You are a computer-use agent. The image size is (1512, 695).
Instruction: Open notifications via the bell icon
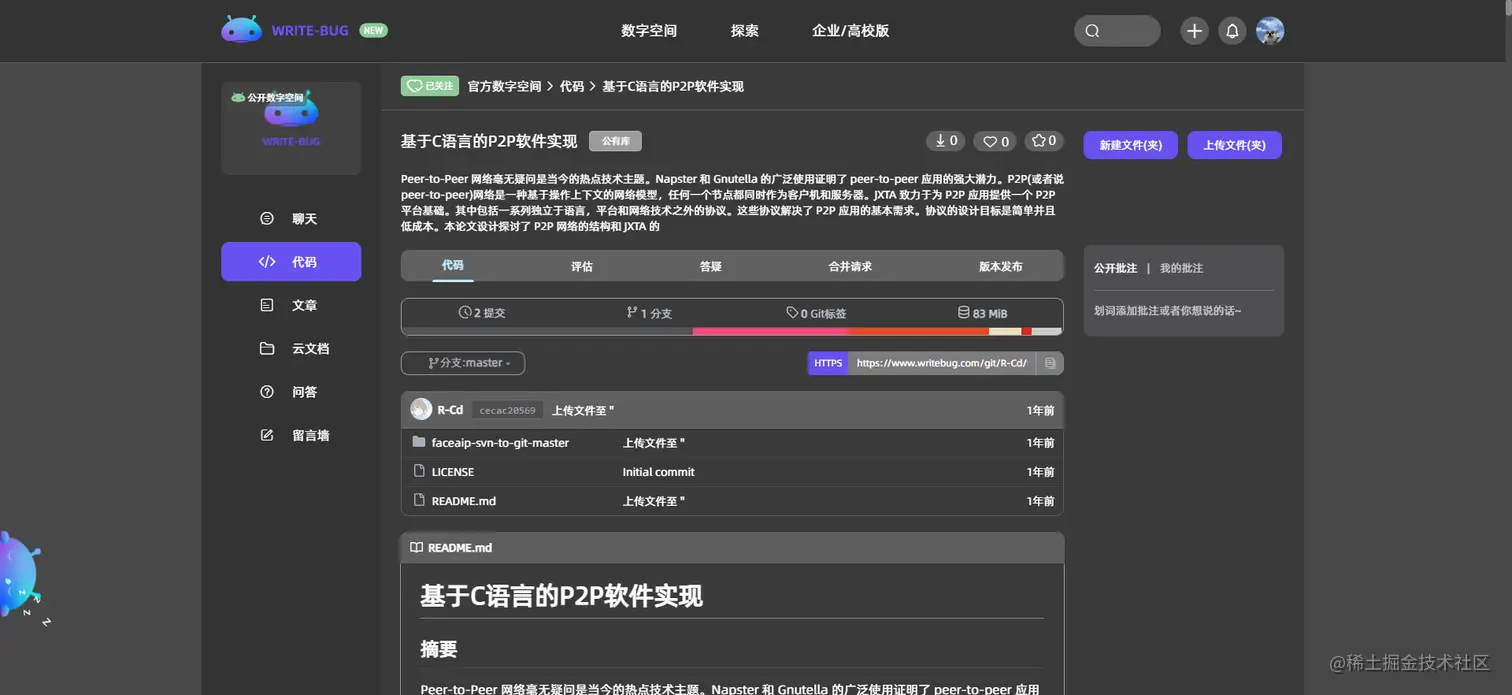click(1232, 31)
